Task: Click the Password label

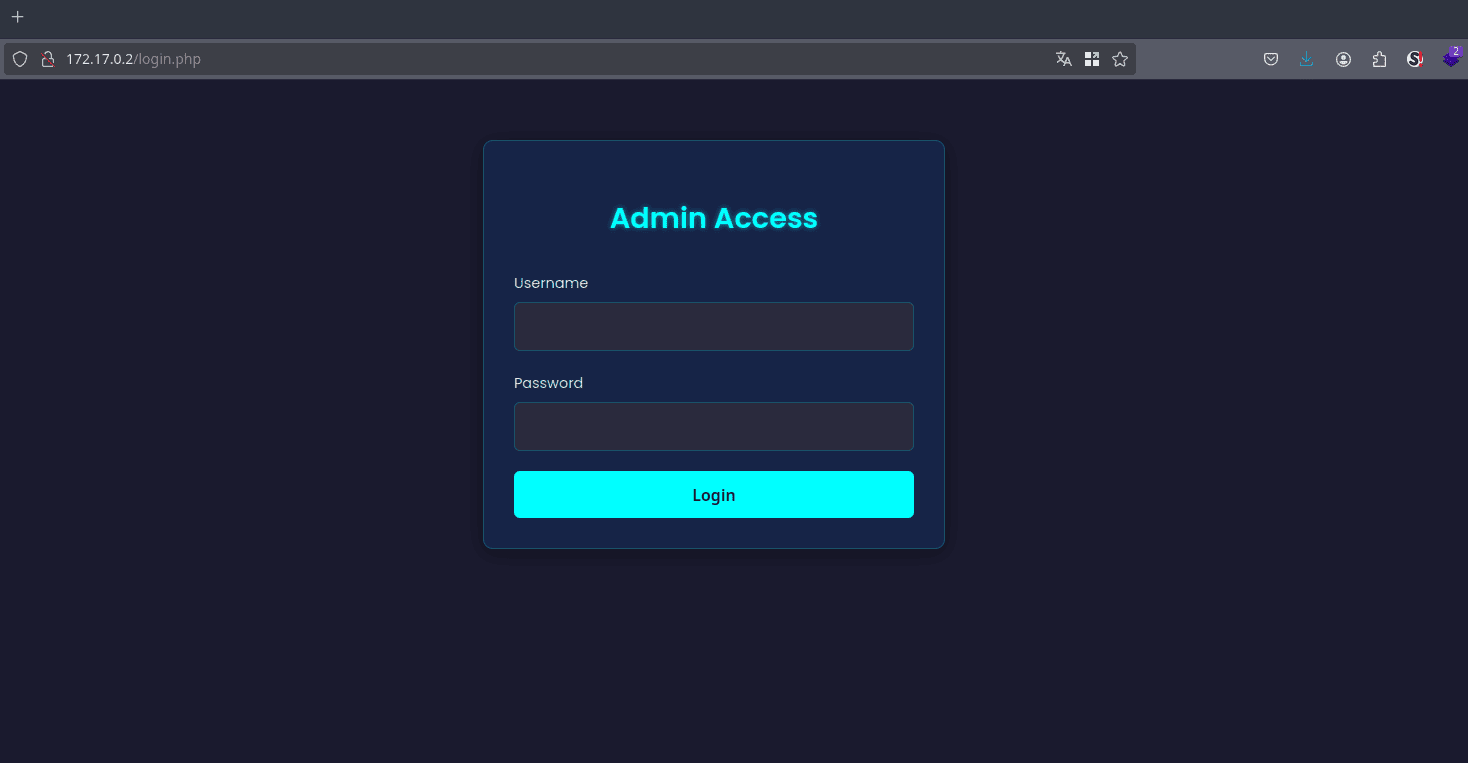Action: point(548,383)
